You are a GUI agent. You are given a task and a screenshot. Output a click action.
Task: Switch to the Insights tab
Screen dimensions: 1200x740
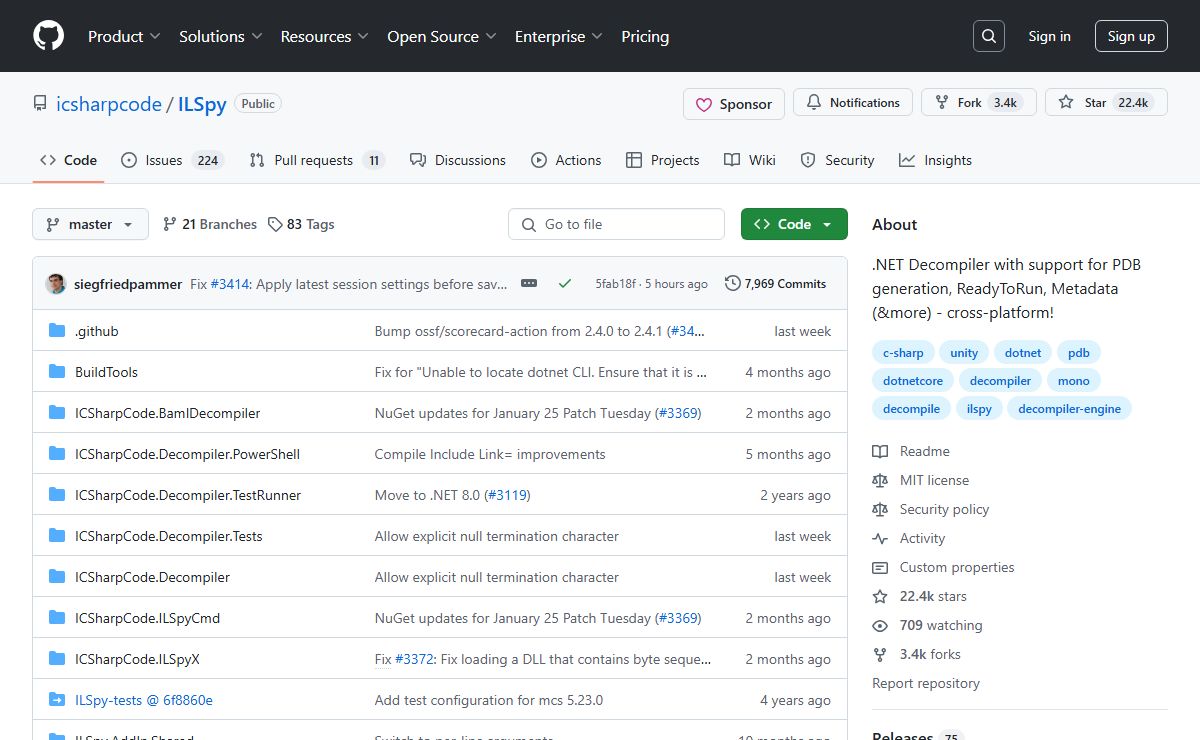pos(935,160)
